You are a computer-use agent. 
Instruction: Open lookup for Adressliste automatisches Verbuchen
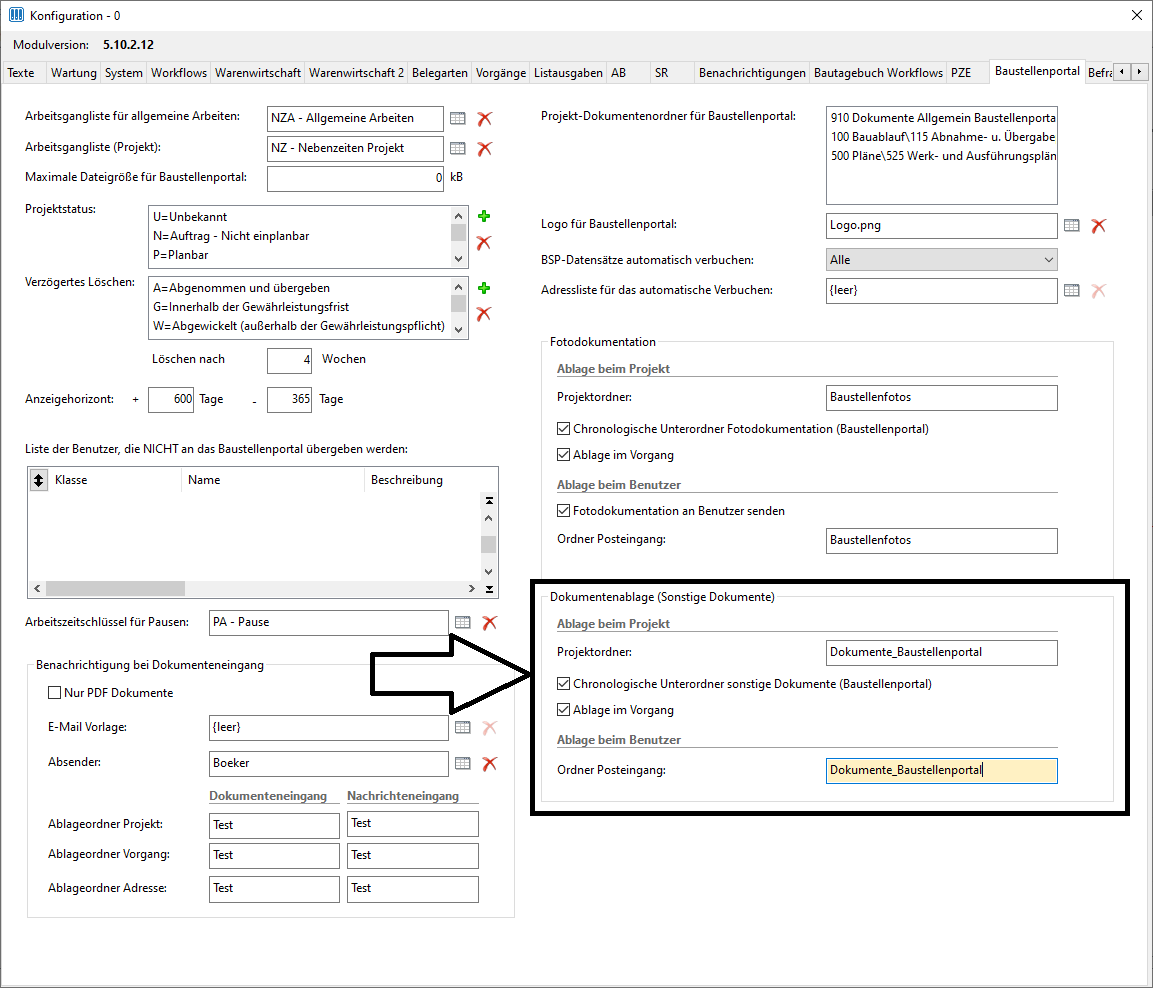(x=1072, y=290)
